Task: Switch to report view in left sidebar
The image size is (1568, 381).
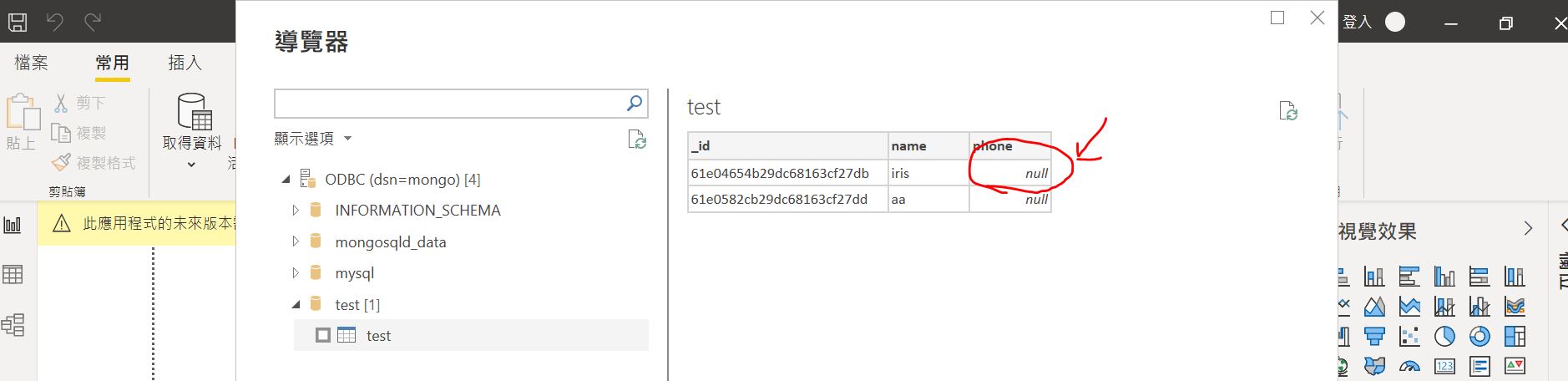Action: point(13,225)
